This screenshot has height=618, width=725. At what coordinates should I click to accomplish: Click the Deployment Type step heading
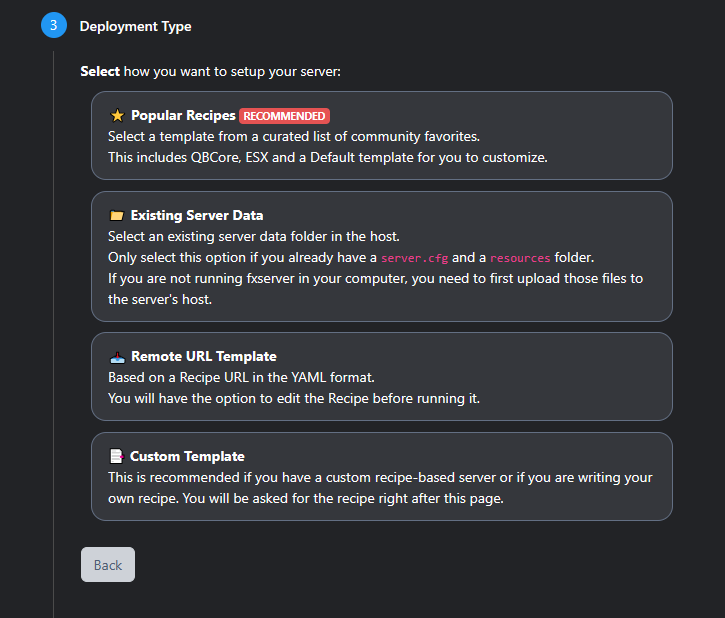point(135,26)
